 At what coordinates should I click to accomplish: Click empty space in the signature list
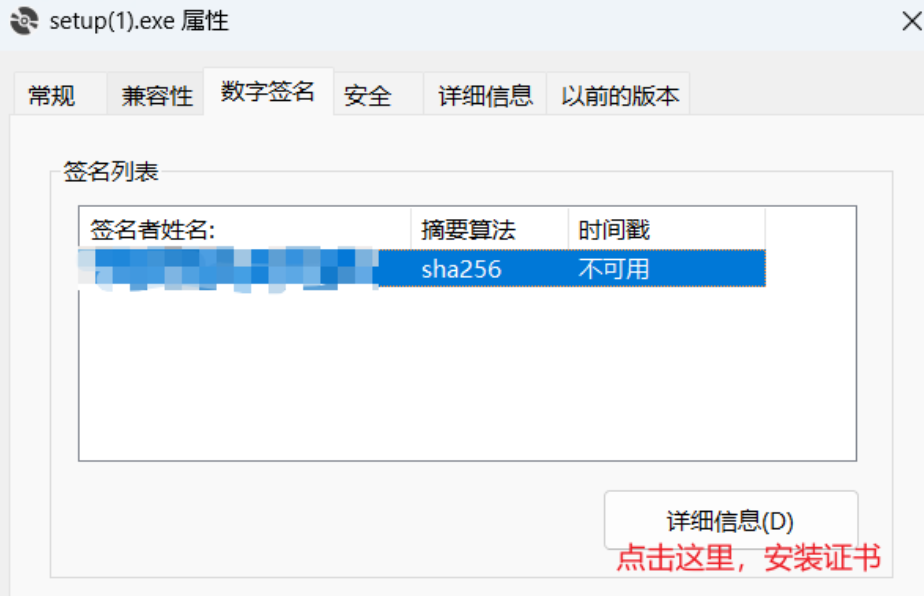pyautogui.click(x=467, y=373)
